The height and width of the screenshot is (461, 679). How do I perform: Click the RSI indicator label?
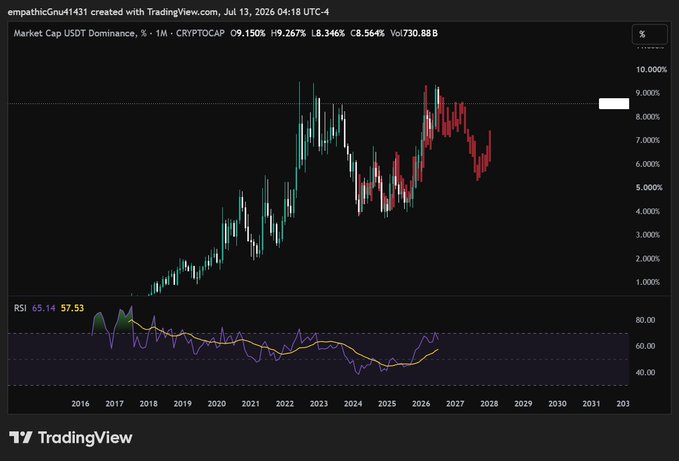pyautogui.click(x=20, y=308)
